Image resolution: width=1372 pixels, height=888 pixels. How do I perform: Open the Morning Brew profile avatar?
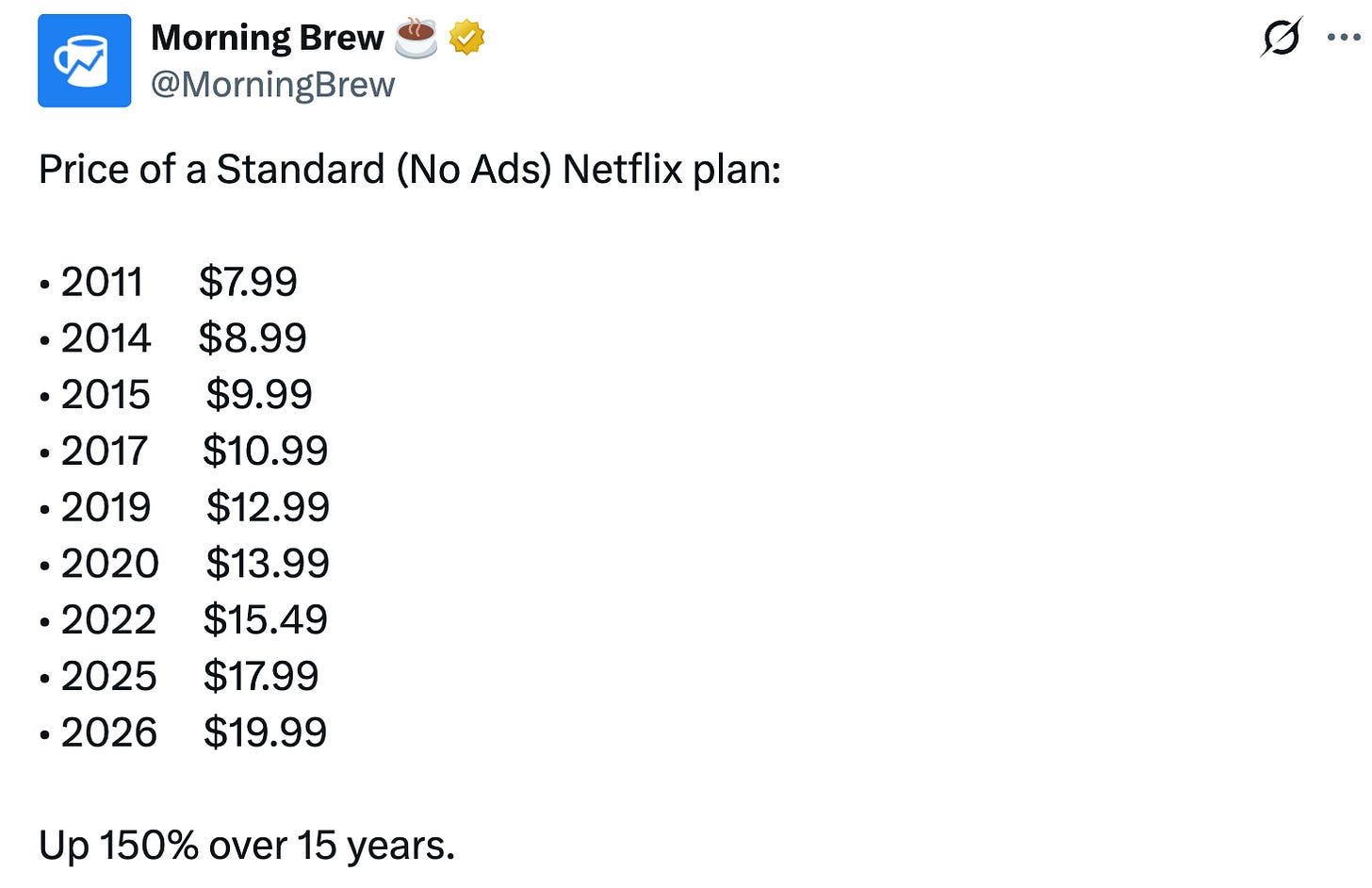(85, 60)
